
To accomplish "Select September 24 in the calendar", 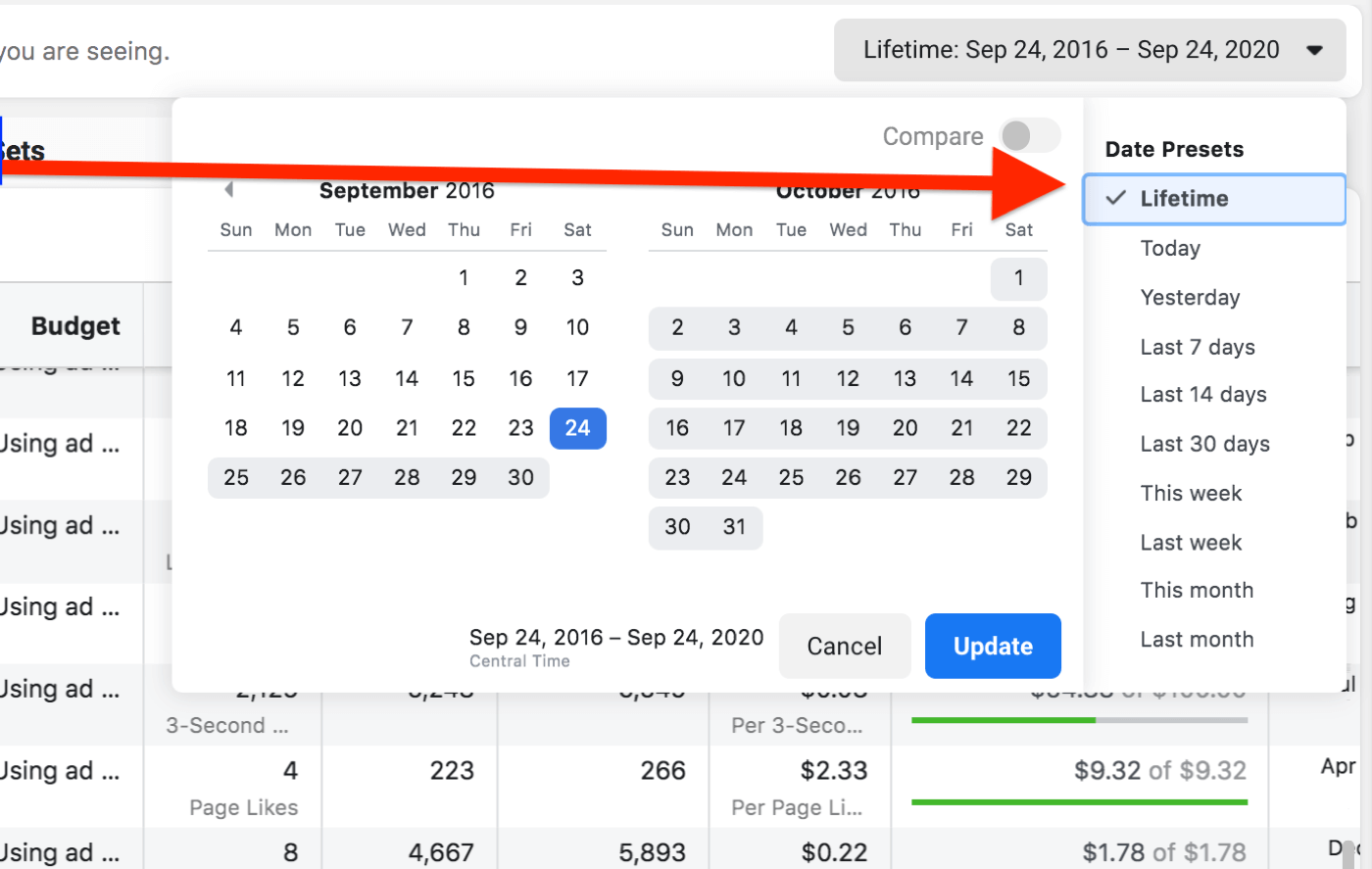I will [x=577, y=428].
